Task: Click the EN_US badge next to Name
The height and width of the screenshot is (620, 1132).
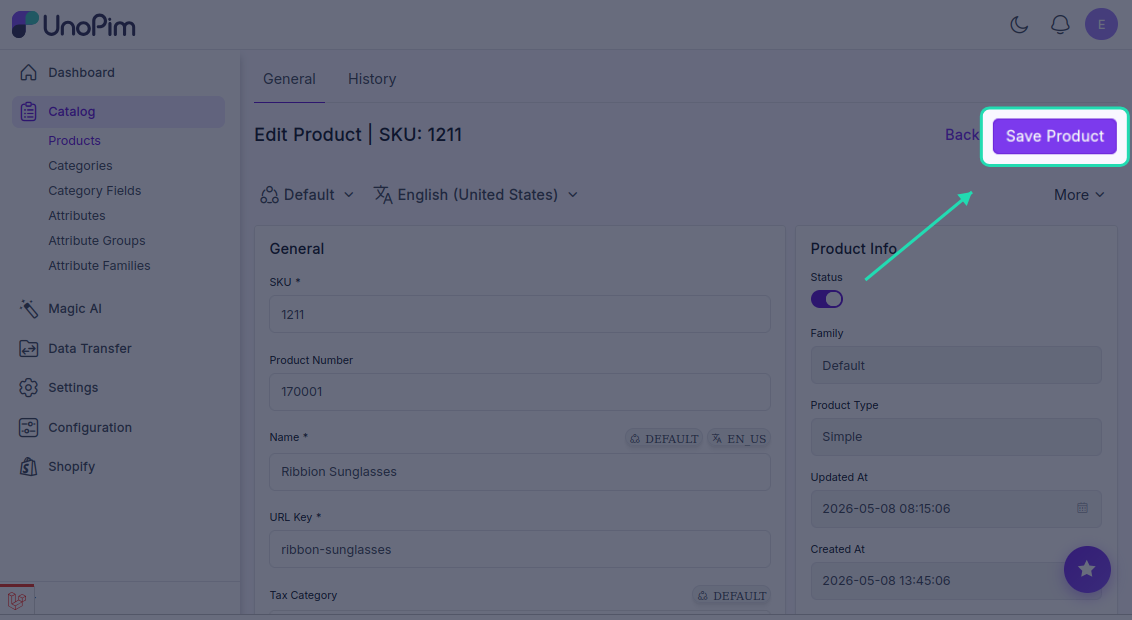Action: tap(739, 439)
